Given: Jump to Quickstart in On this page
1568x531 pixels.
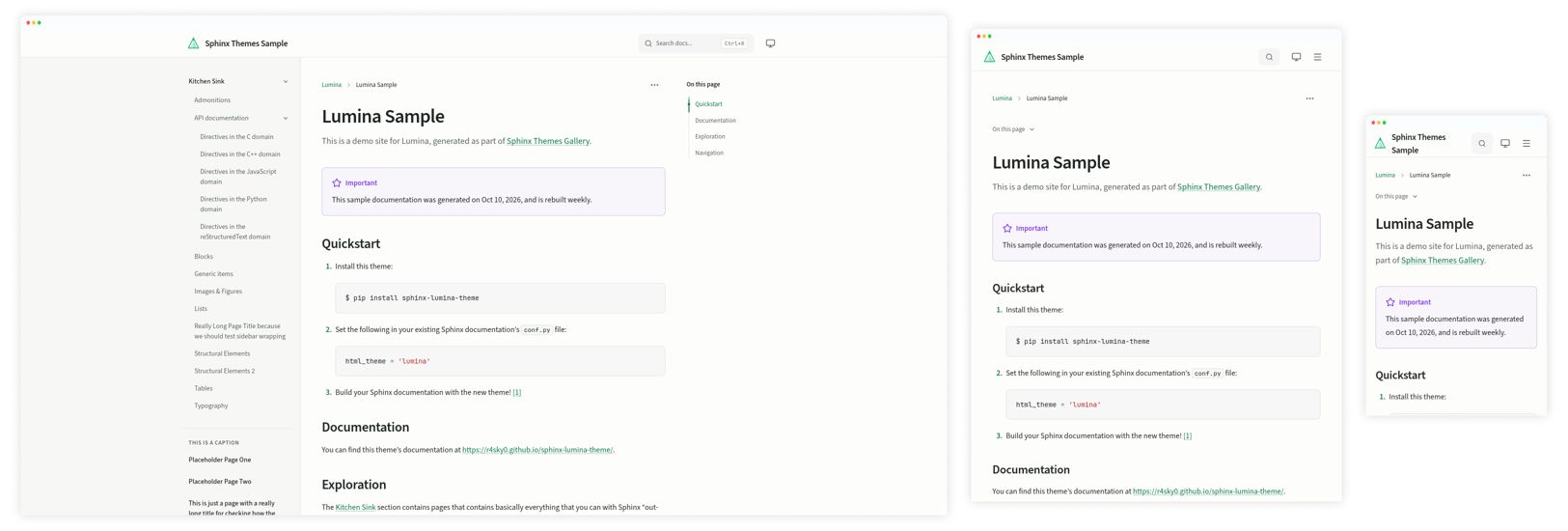Looking at the screenshot, I should pos(708,104).
